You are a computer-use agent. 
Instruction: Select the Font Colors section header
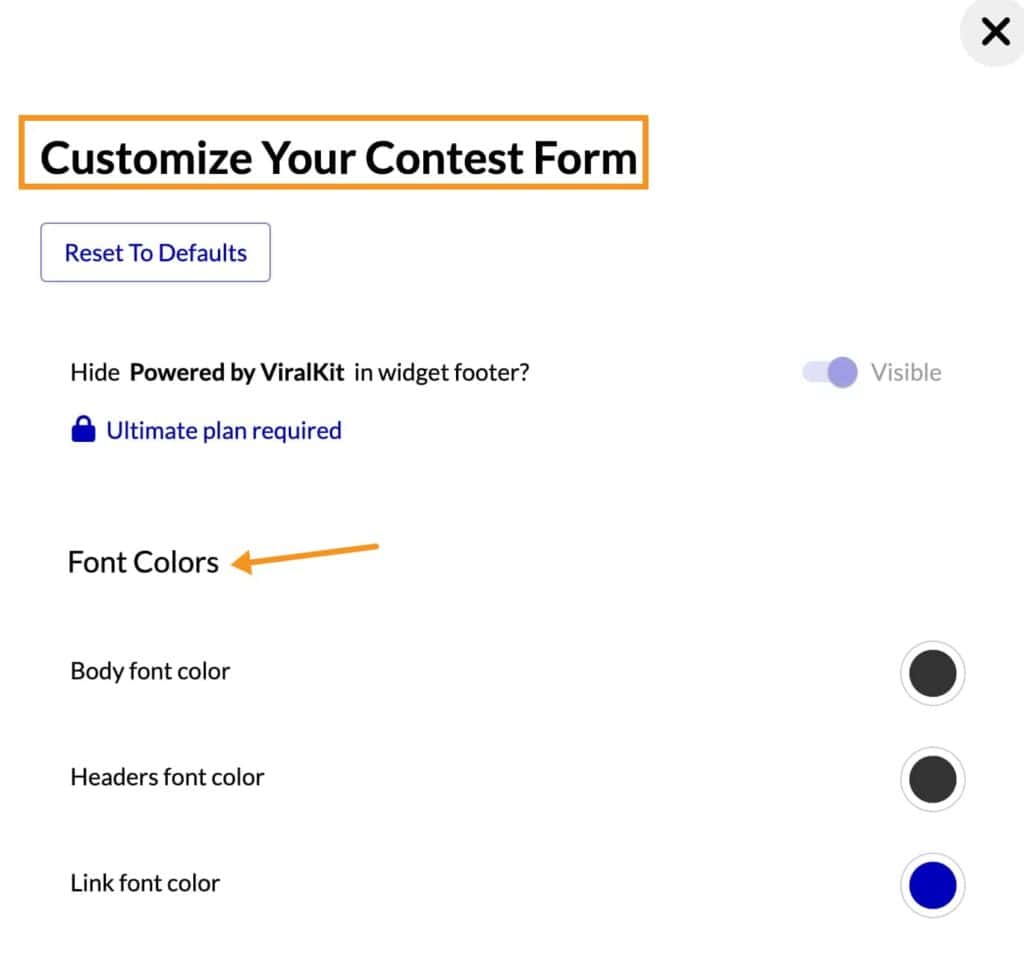tap(143, 562)
